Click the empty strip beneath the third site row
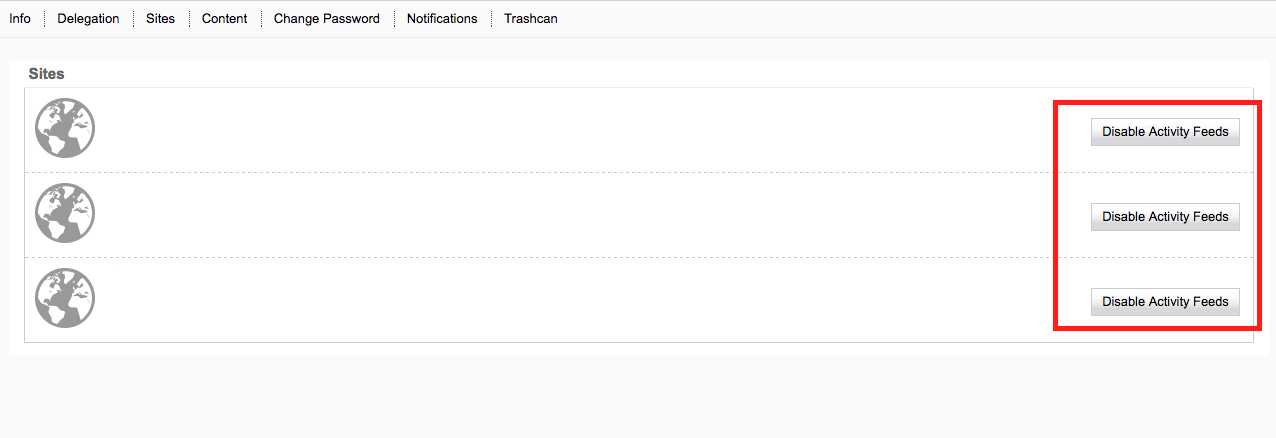Screen dimensions: 1276x438 click(638, 337)
